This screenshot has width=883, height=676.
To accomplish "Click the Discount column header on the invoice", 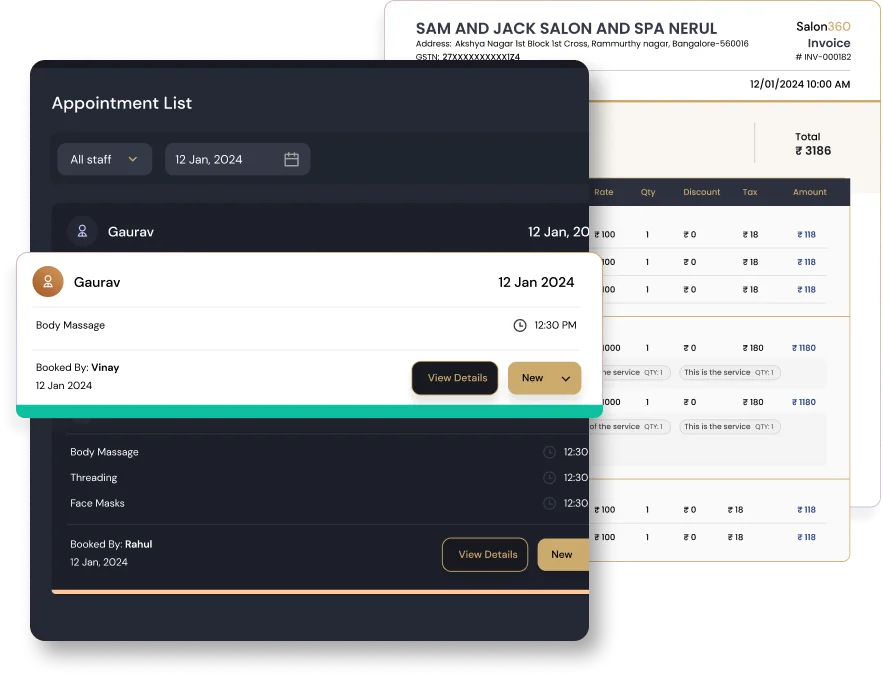I will tap(701, 192).
